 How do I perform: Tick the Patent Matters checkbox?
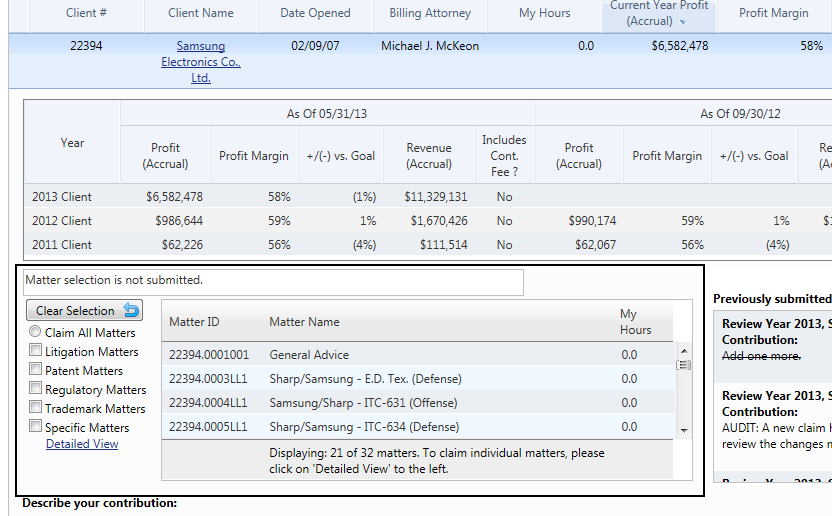[x=35, y=369]
